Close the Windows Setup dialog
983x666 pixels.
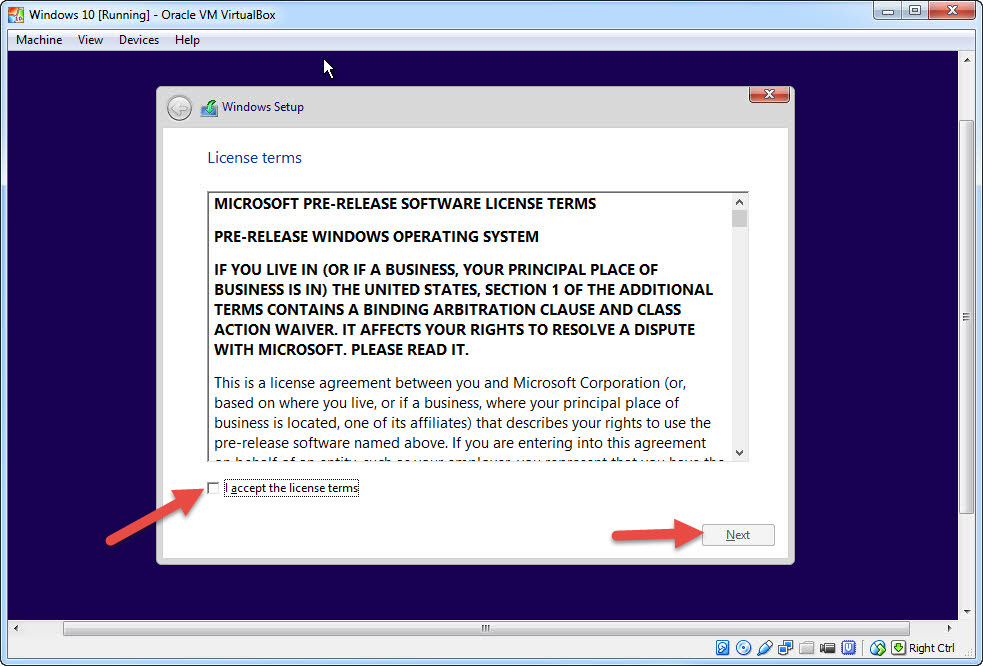(769, 94)
